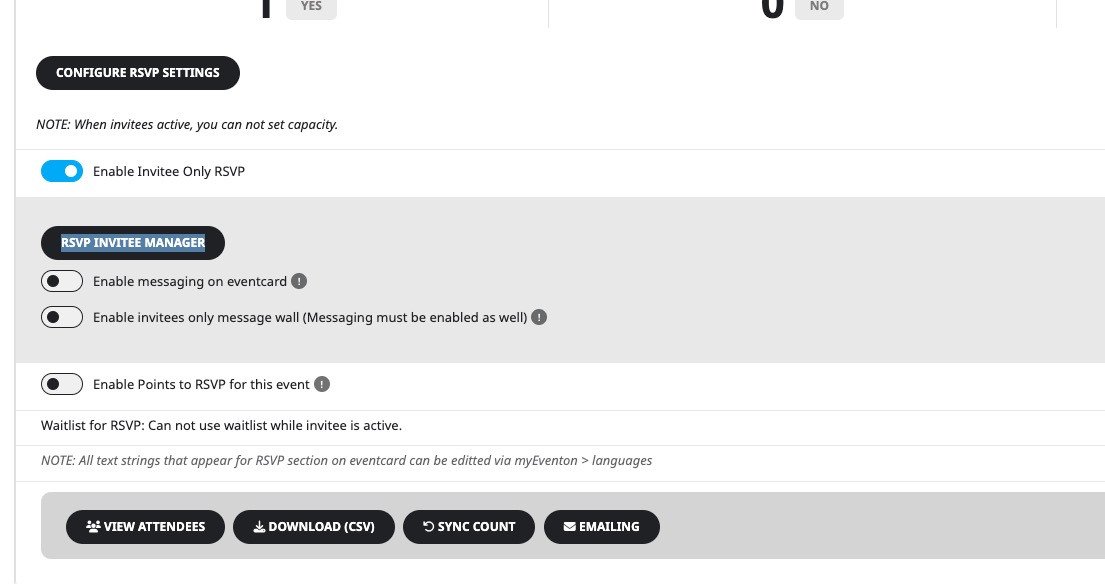1105x584 pixels.
Task: Click View Attendees button
Action: click(145, 527)
